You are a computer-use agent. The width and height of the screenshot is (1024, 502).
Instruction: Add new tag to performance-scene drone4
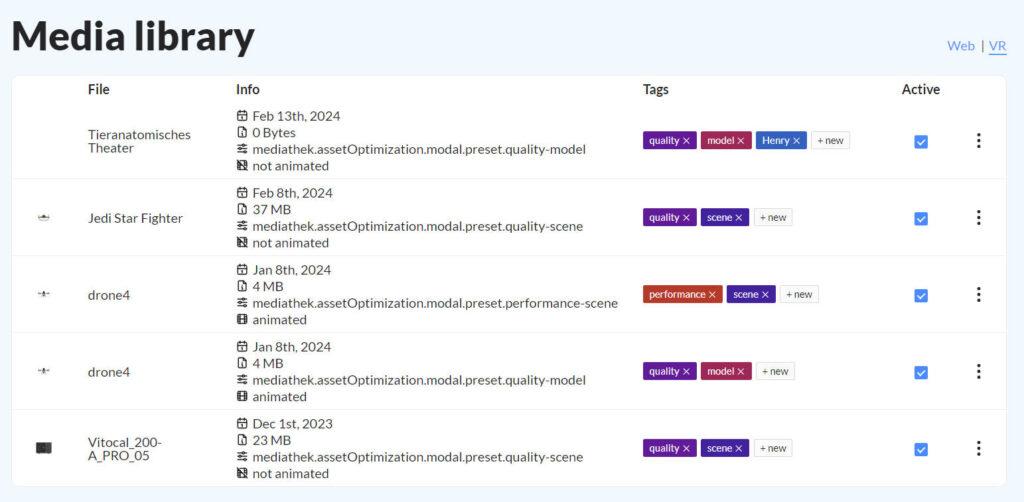(x=799, y=295)
